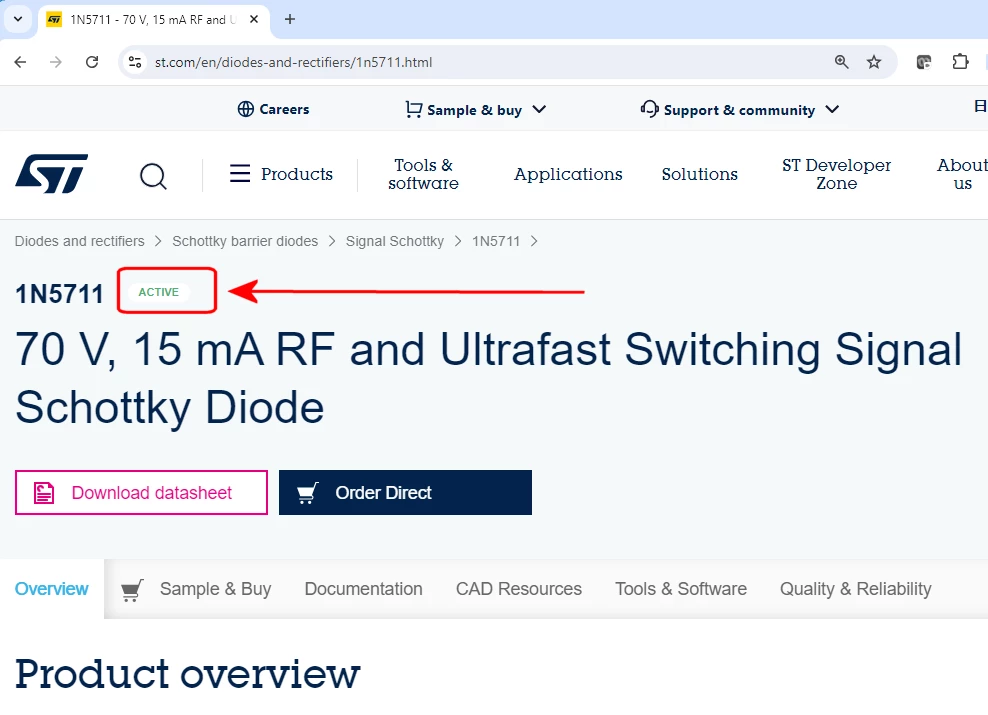The height and width of the screenshot is (715, 988).
Task: Open site information icon in address bar
Action: (x=135, y=62)
